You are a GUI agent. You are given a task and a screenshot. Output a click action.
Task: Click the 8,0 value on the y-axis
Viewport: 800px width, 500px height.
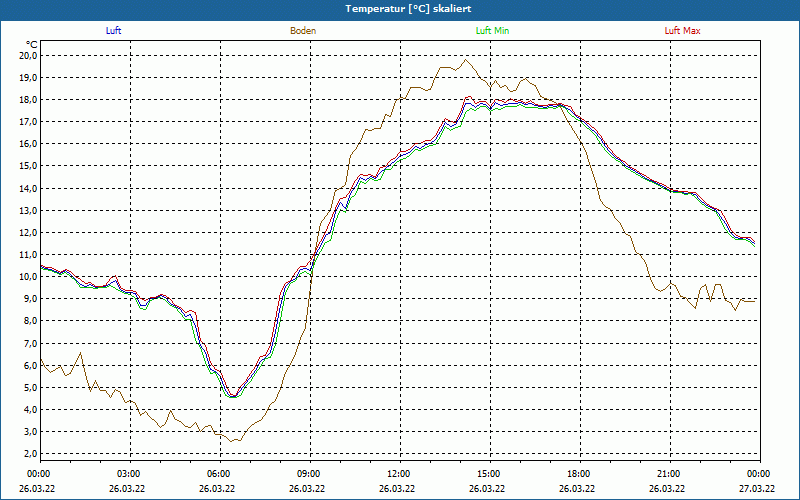point(30,321)
